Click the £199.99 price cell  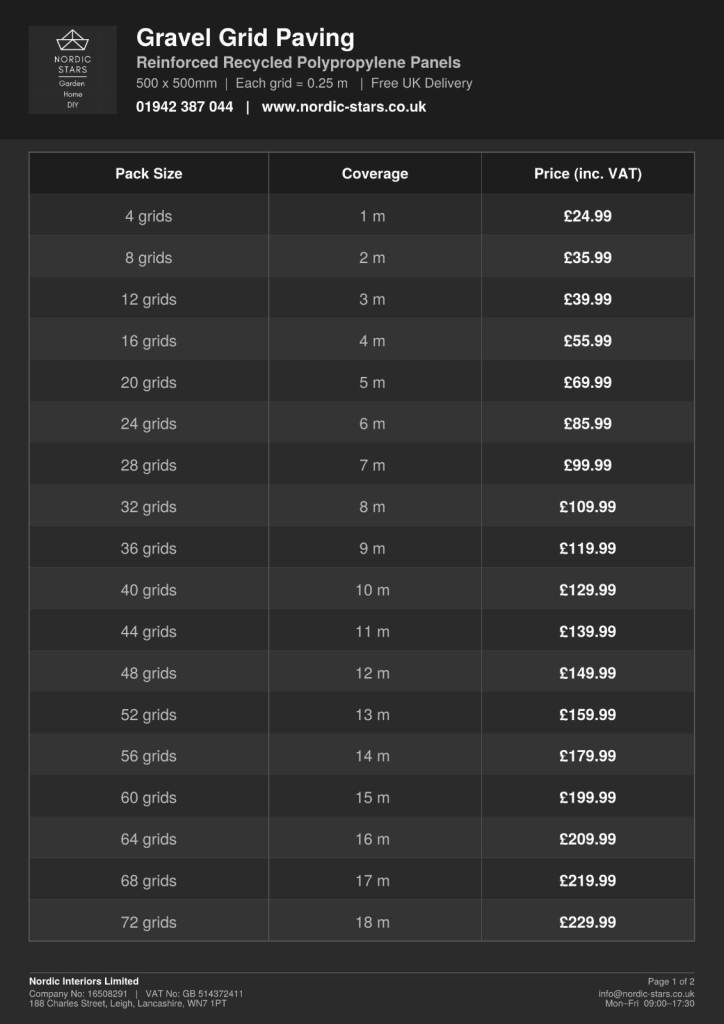click(x=588, y=797)
